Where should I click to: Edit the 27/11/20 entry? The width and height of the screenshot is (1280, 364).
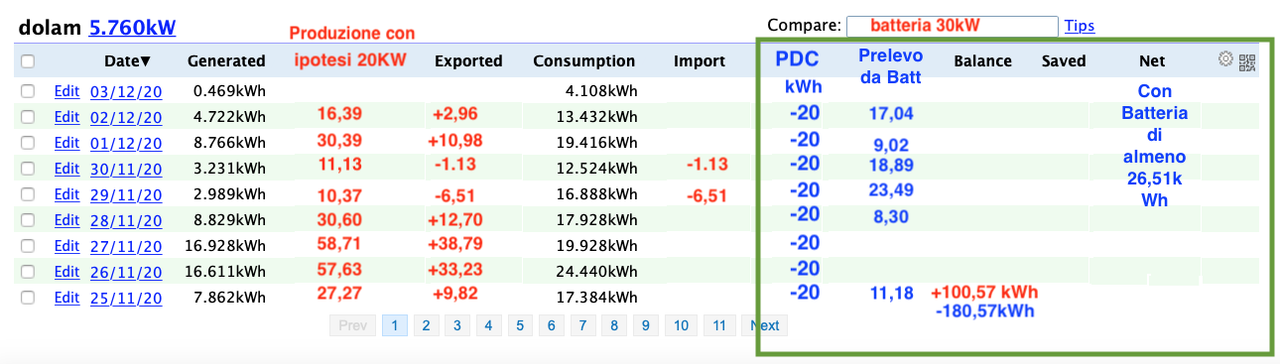67,245
